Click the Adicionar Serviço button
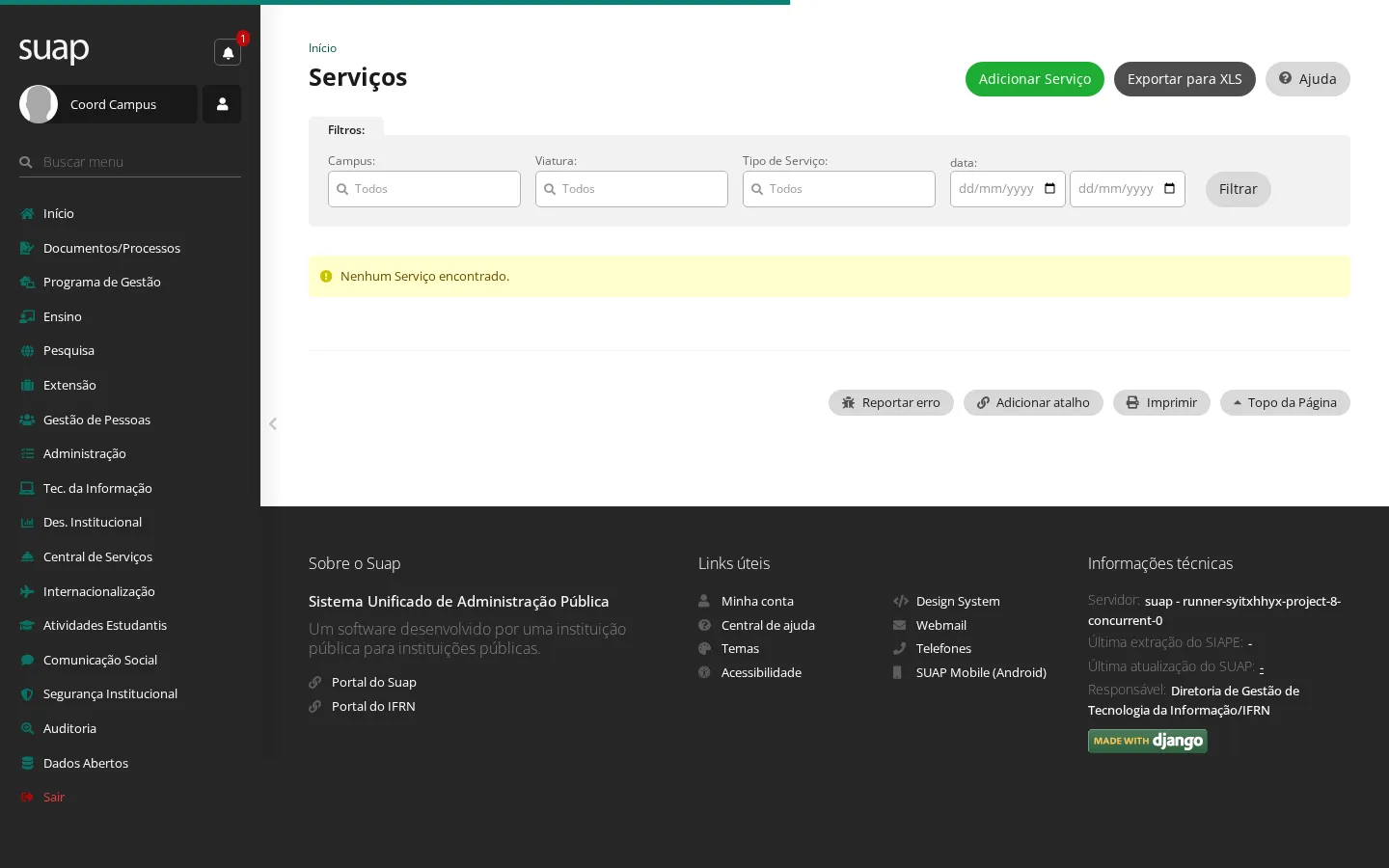Screen dimensions: 1389x868 1035,79
